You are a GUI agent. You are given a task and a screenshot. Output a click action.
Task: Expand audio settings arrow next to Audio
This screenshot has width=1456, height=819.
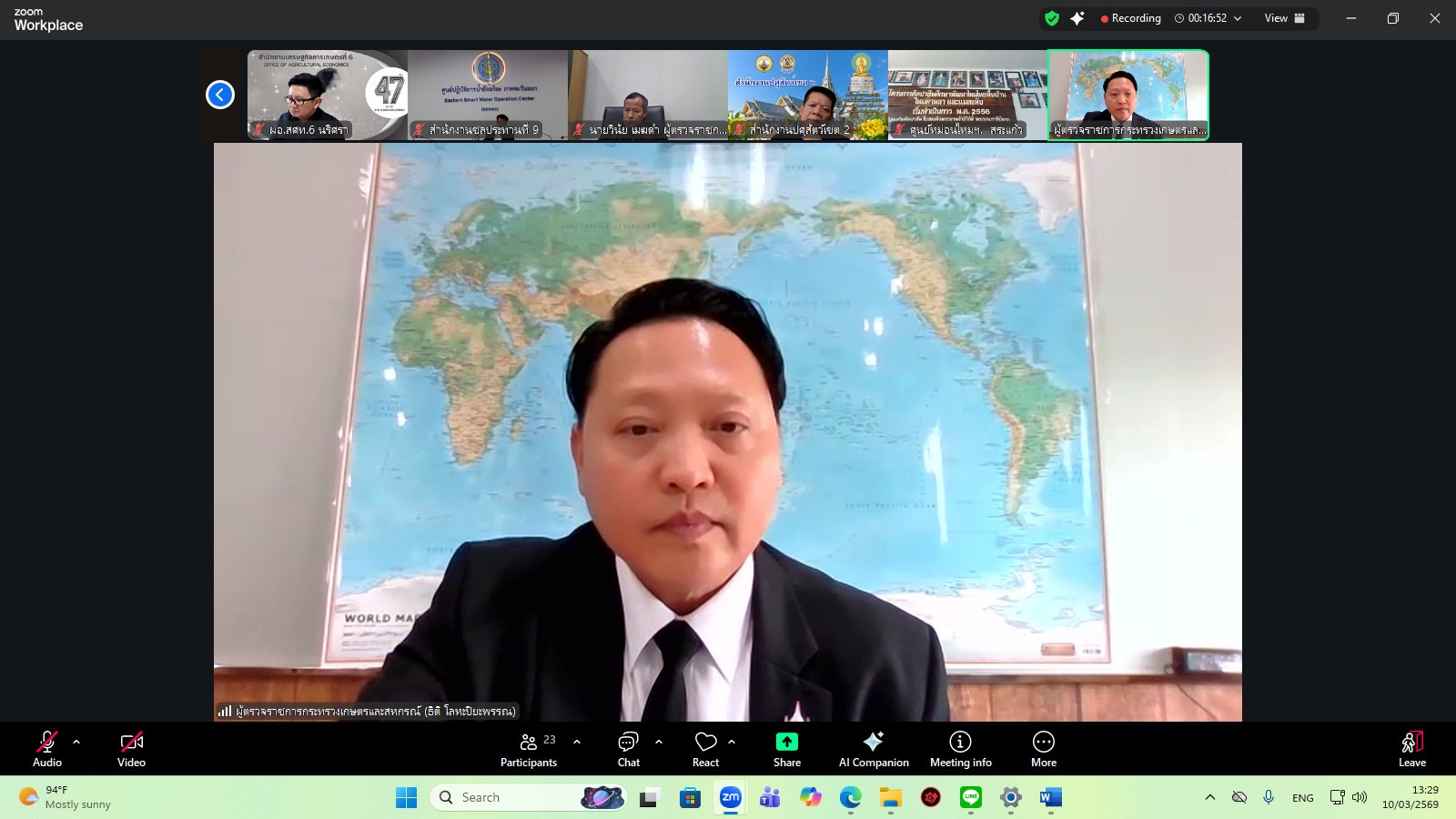click(x=76, y=742)
